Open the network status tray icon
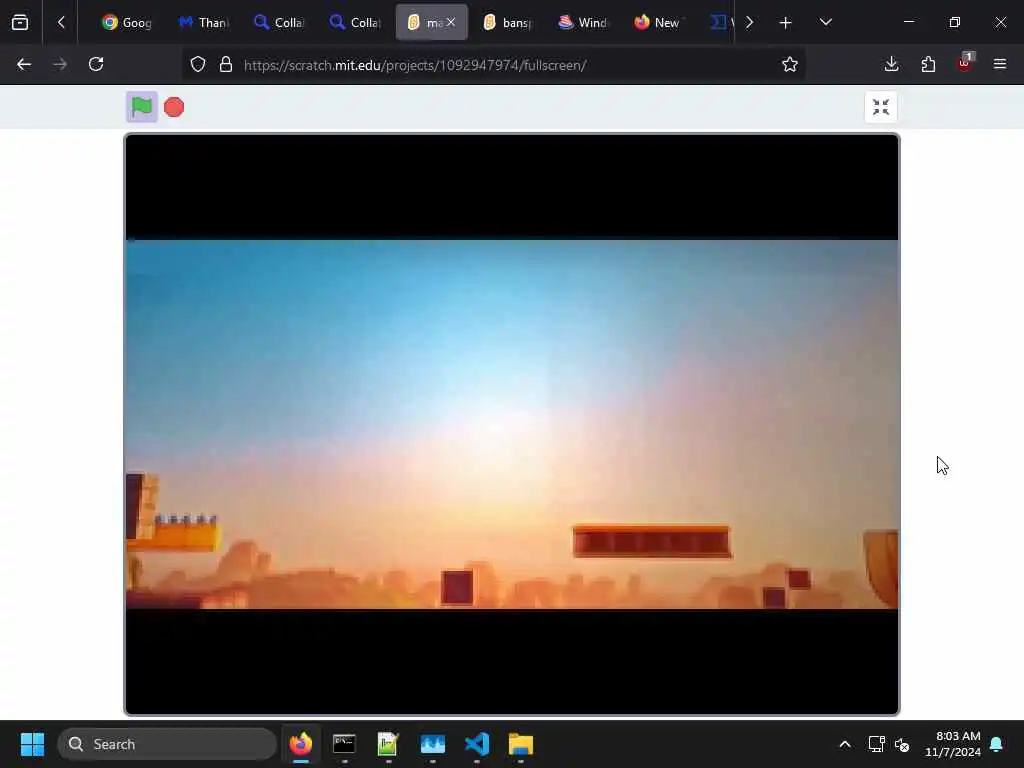Screen dimensions: 1024x768 click(876, 744)
